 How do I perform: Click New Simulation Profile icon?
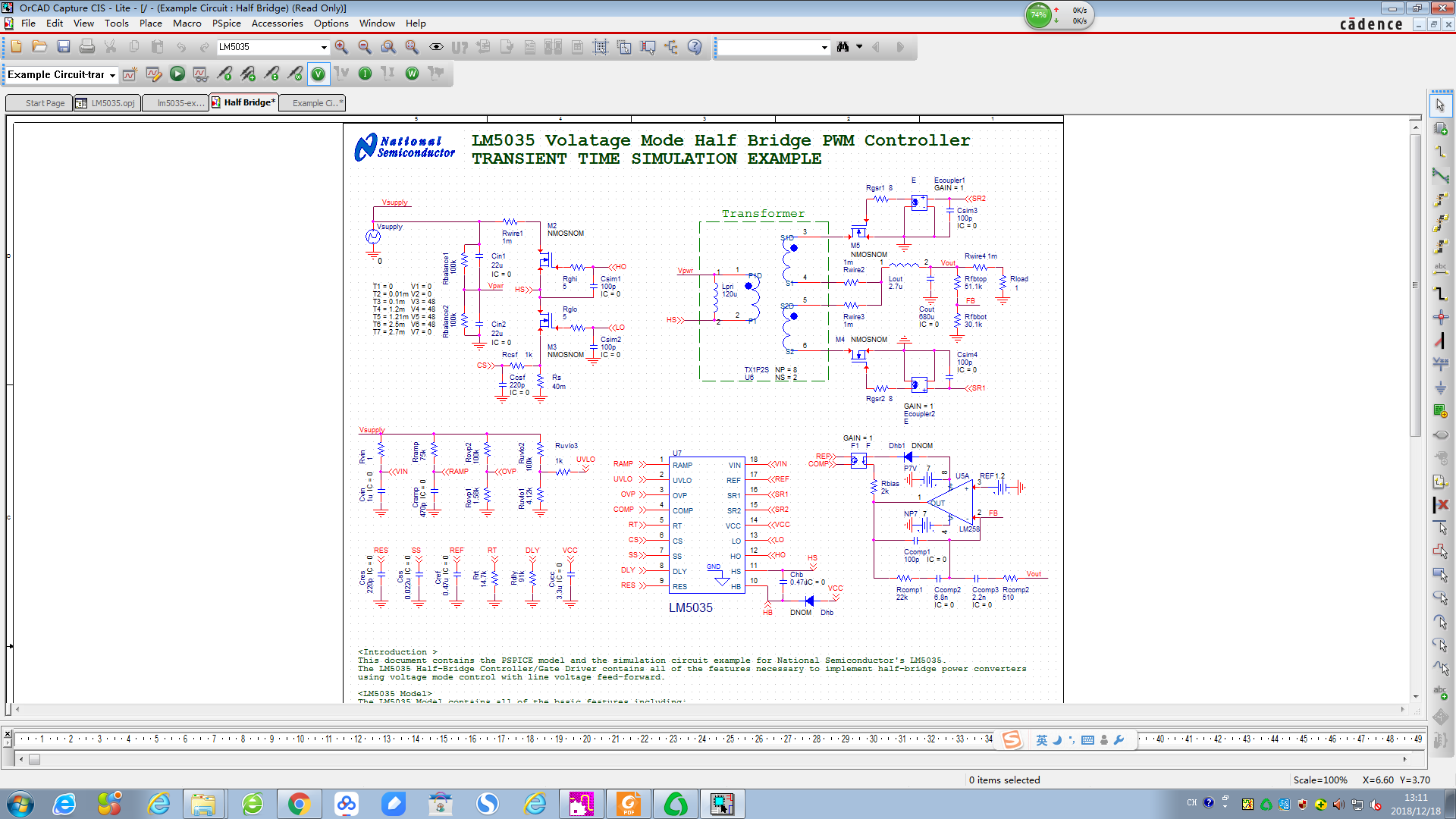[x=130, y=74]
